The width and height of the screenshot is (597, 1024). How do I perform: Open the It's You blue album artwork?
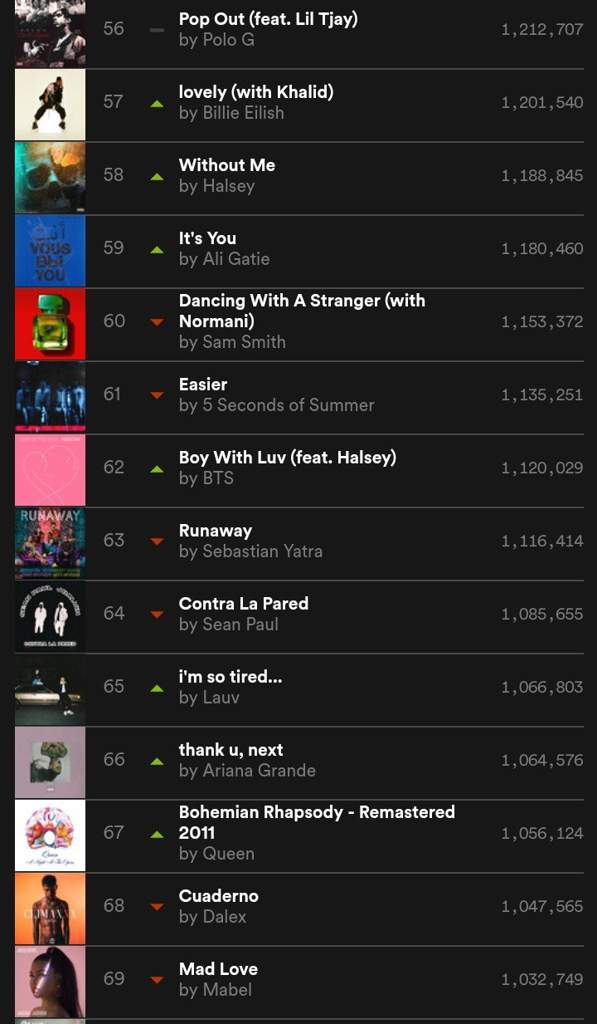point(50,251)
